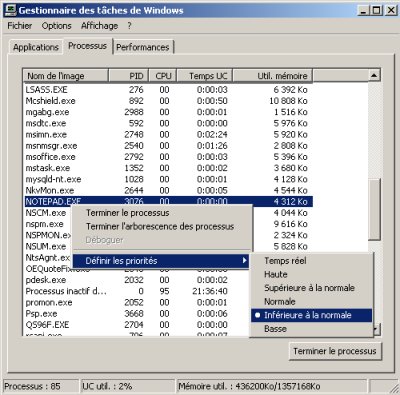Select the msimn.exe process row
The width and height of the screenshot is (400, 395).
168,135
